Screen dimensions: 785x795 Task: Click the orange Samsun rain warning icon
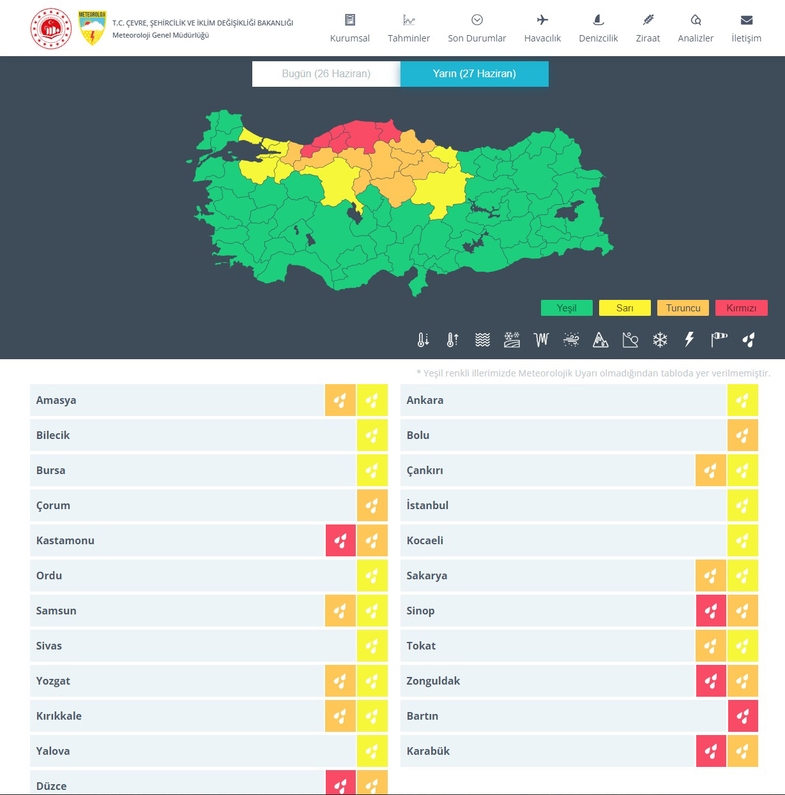coord(340,610)
